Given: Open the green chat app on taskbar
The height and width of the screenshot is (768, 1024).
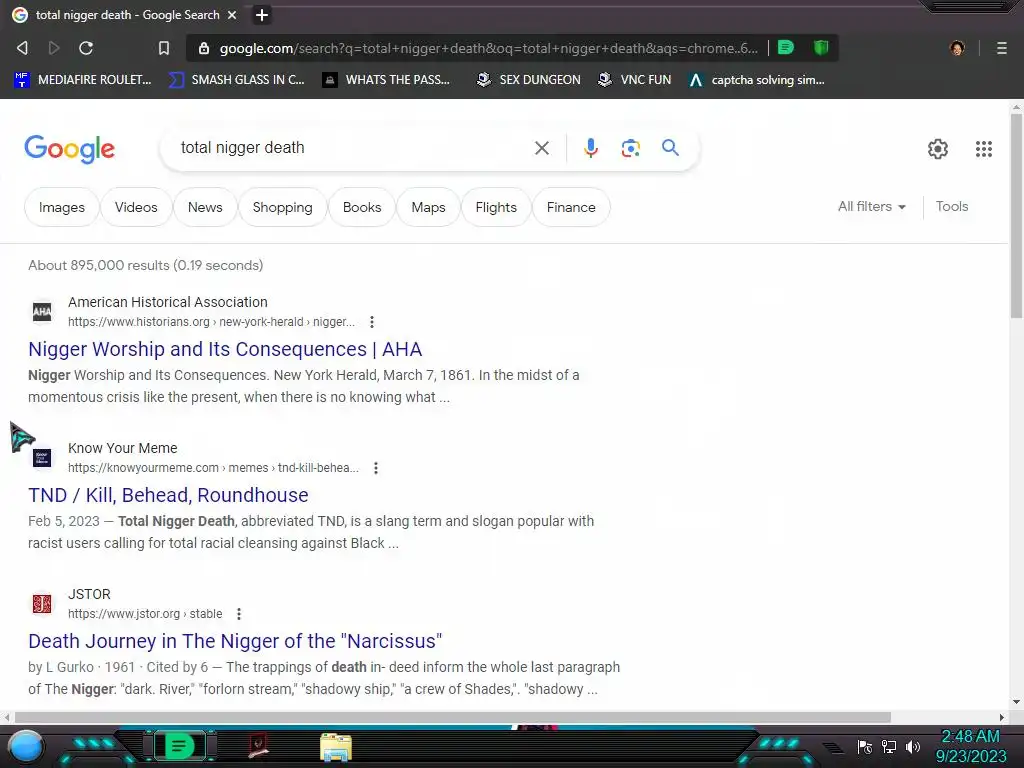Looking at the screenshot, I should click(179, 746).
